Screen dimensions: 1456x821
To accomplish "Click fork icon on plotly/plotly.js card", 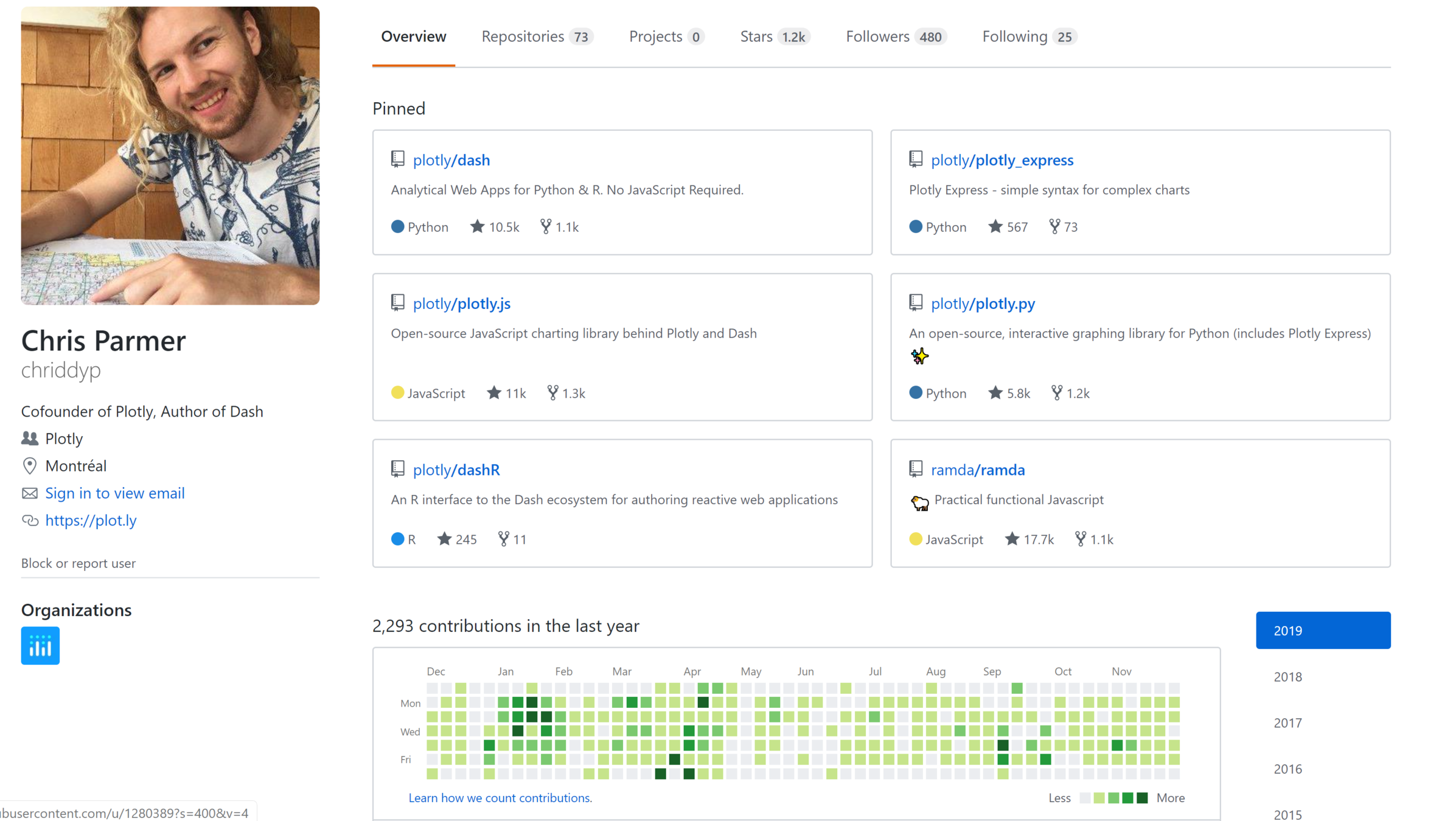I will [552, 393].
